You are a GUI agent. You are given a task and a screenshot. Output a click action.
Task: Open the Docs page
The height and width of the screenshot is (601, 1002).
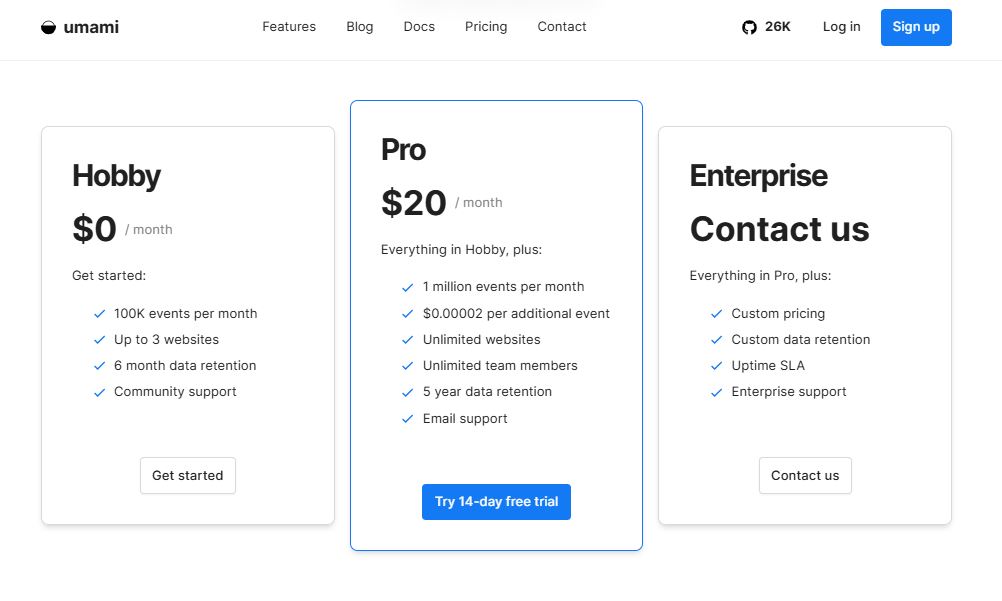click(x=419, y=27)
